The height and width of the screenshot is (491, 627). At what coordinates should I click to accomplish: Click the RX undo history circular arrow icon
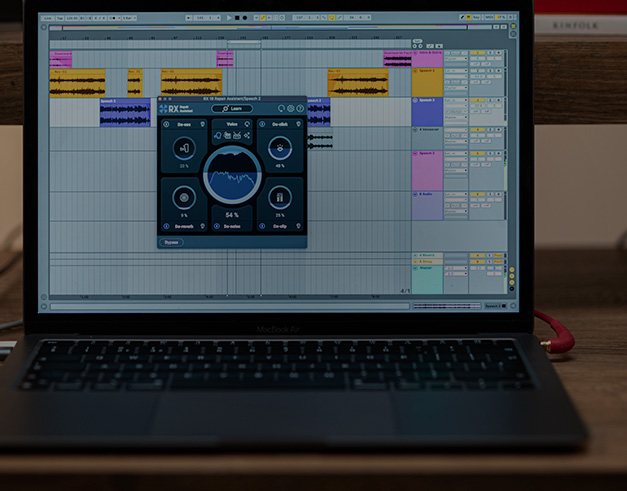point(281,108)
